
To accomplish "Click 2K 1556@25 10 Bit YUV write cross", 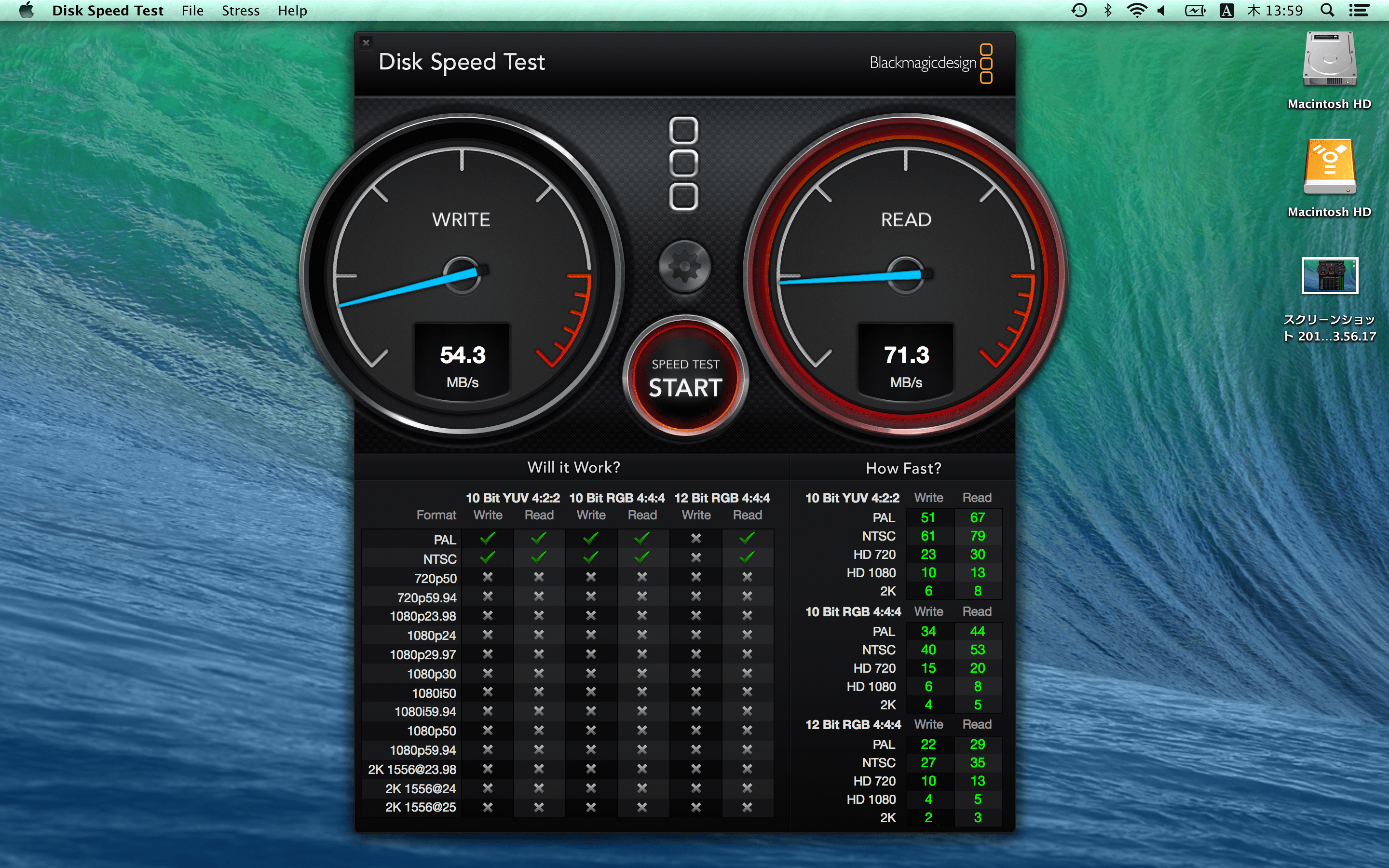I will [487, 807].
